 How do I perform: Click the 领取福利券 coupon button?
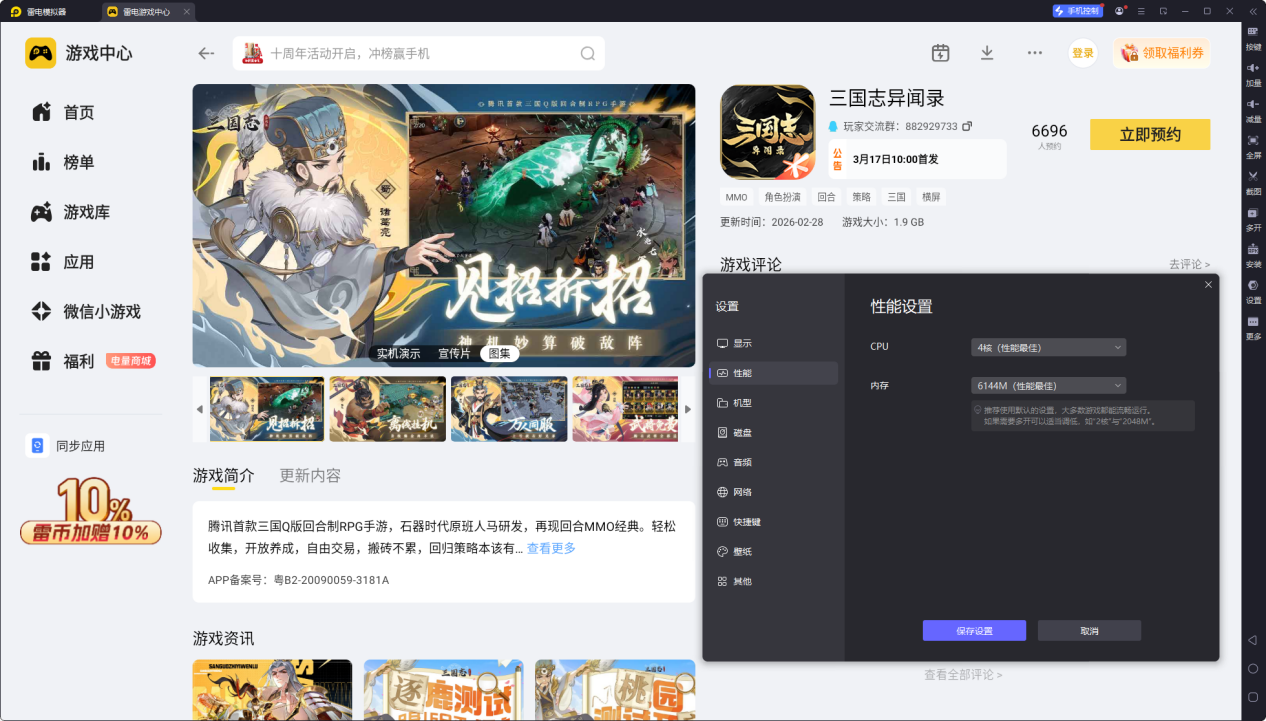(1161, 53)
